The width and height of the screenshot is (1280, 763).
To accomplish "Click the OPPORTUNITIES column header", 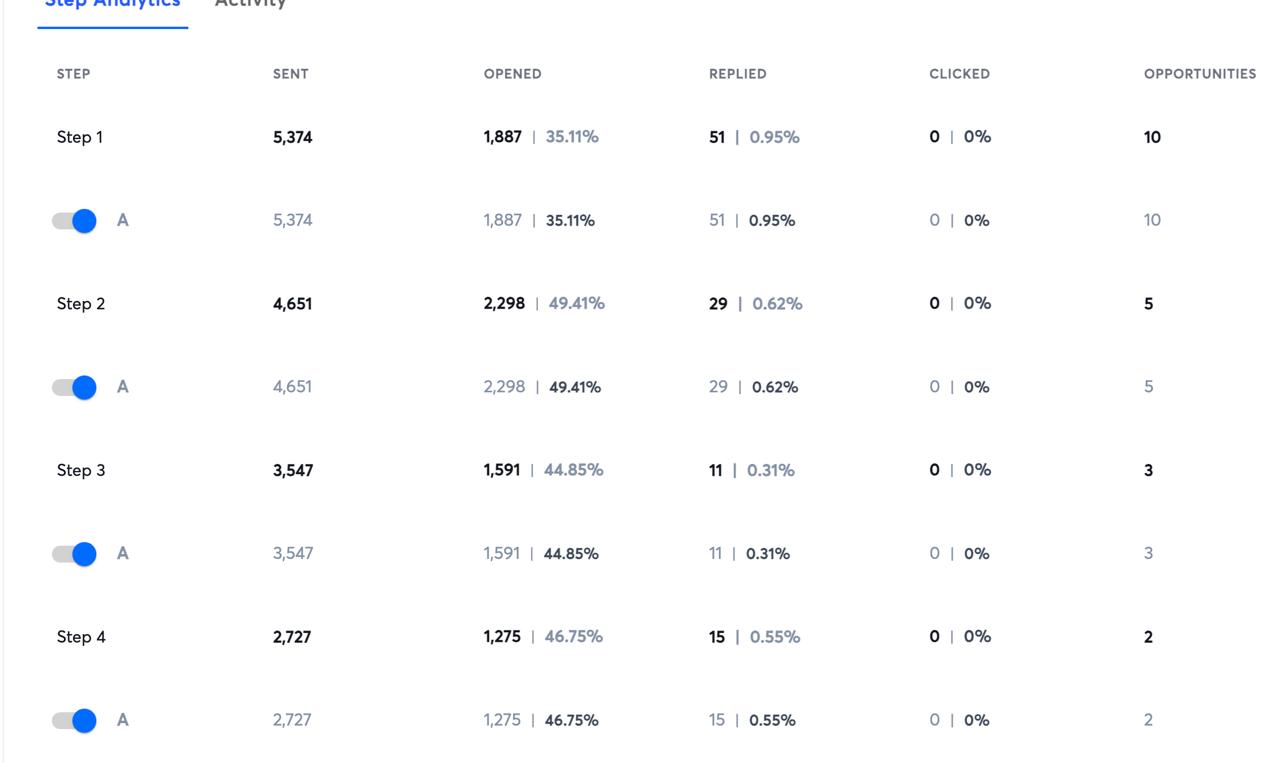I will (1199, 74).
